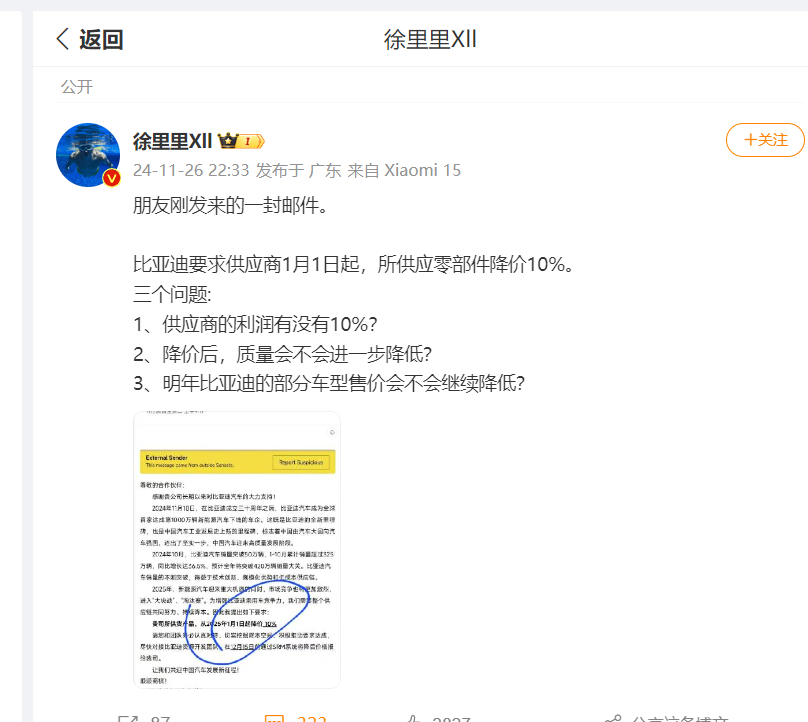The height and width of the screenshot is (722, 808).
Task: Click the repost icon next to 87
Action: pyautogui.click(x=127, y=718)
